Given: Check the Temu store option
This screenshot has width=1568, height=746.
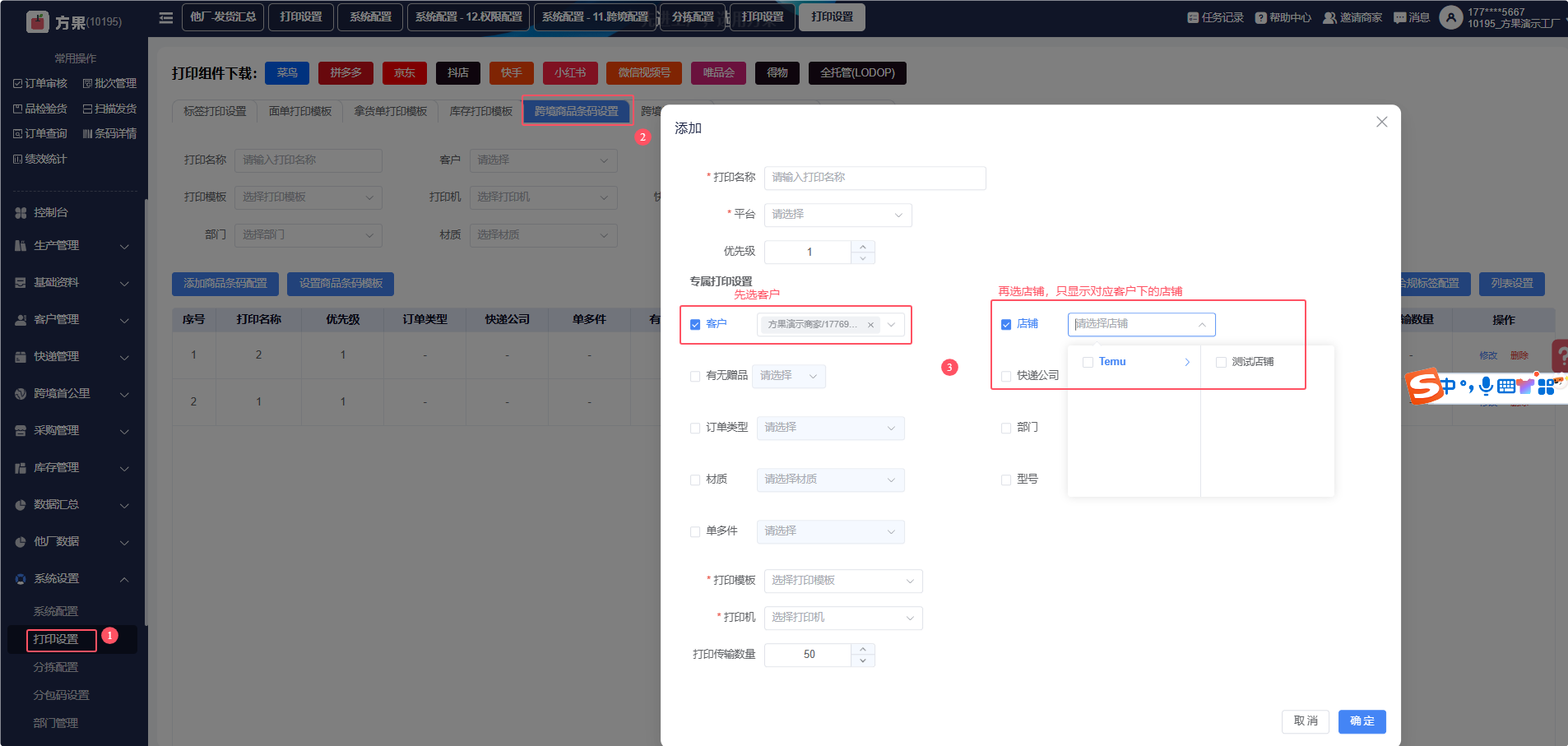Looking at the screenshot, I should [x=1088, y=363].
